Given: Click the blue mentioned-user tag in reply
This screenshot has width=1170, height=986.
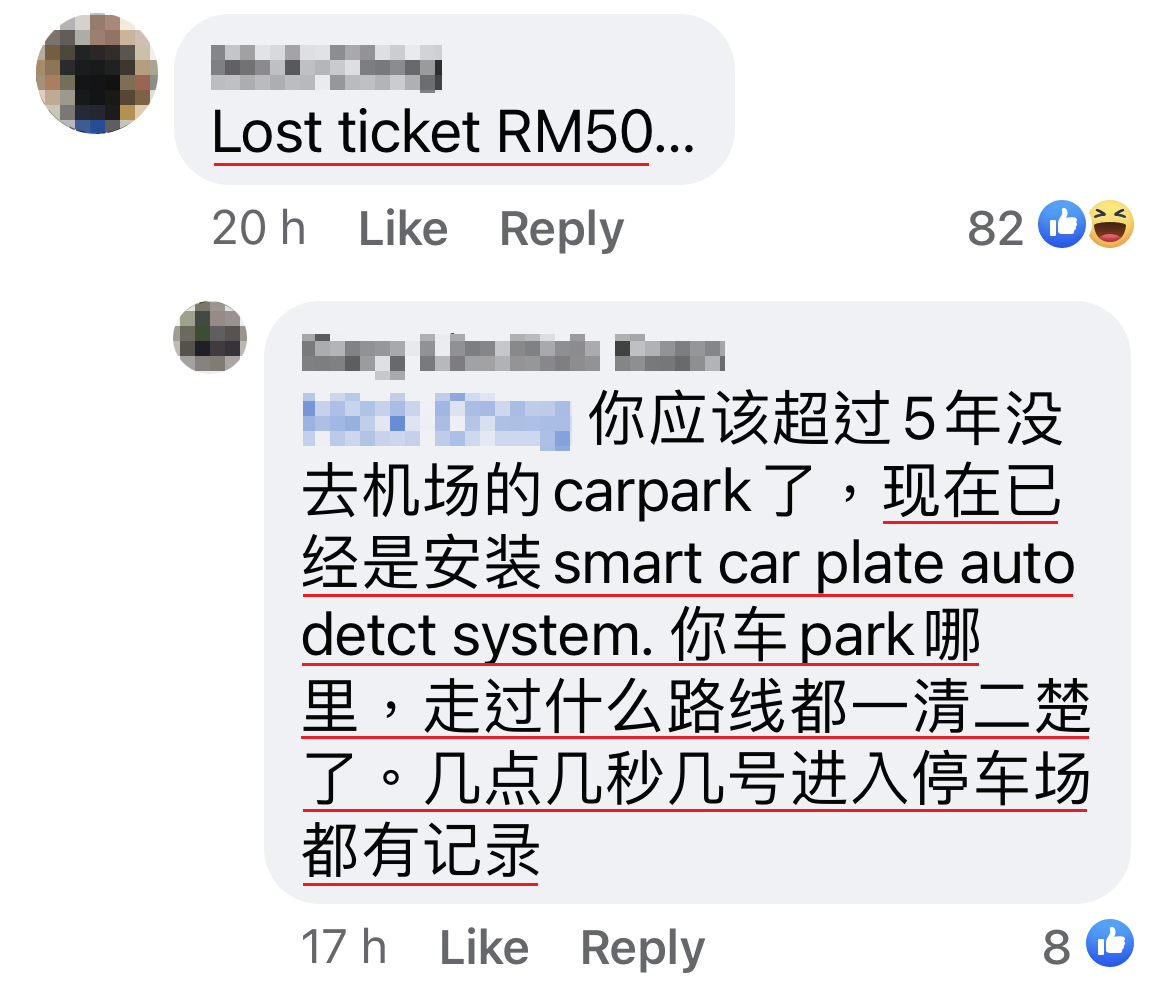Looking at the screenshot, I should pos(437,421).
